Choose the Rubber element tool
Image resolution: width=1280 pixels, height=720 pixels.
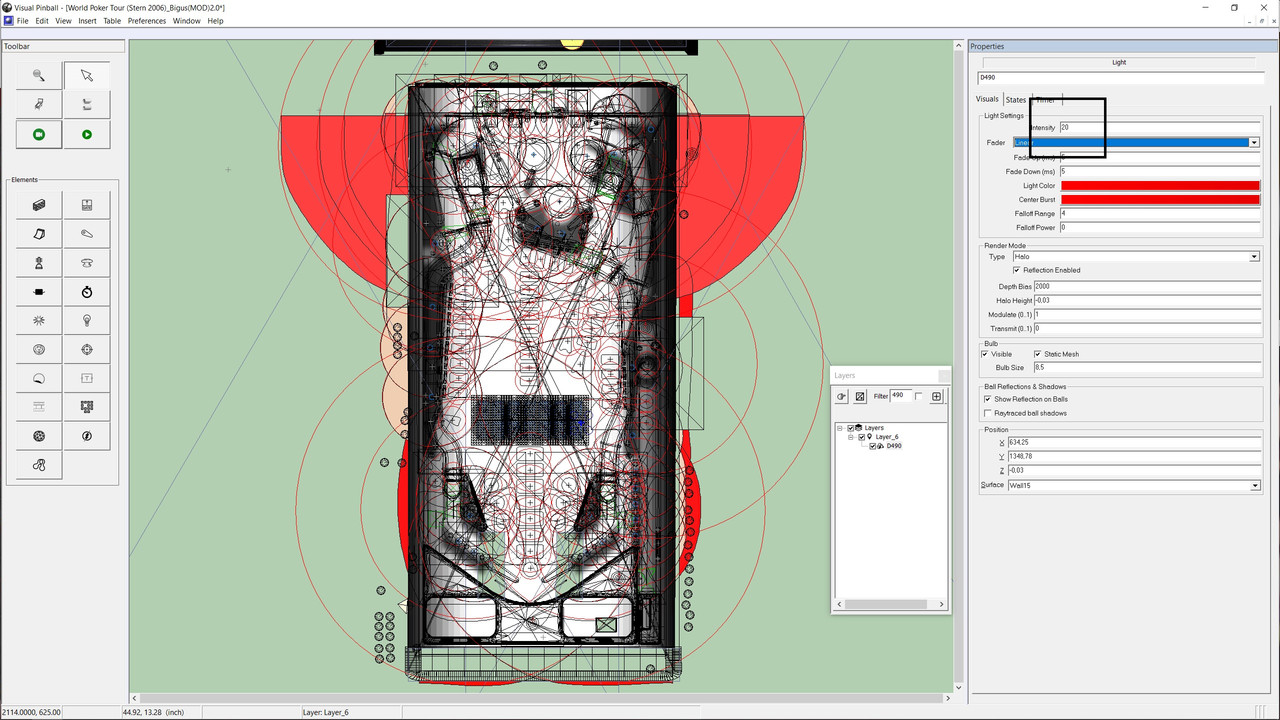[x=39, y=465]
